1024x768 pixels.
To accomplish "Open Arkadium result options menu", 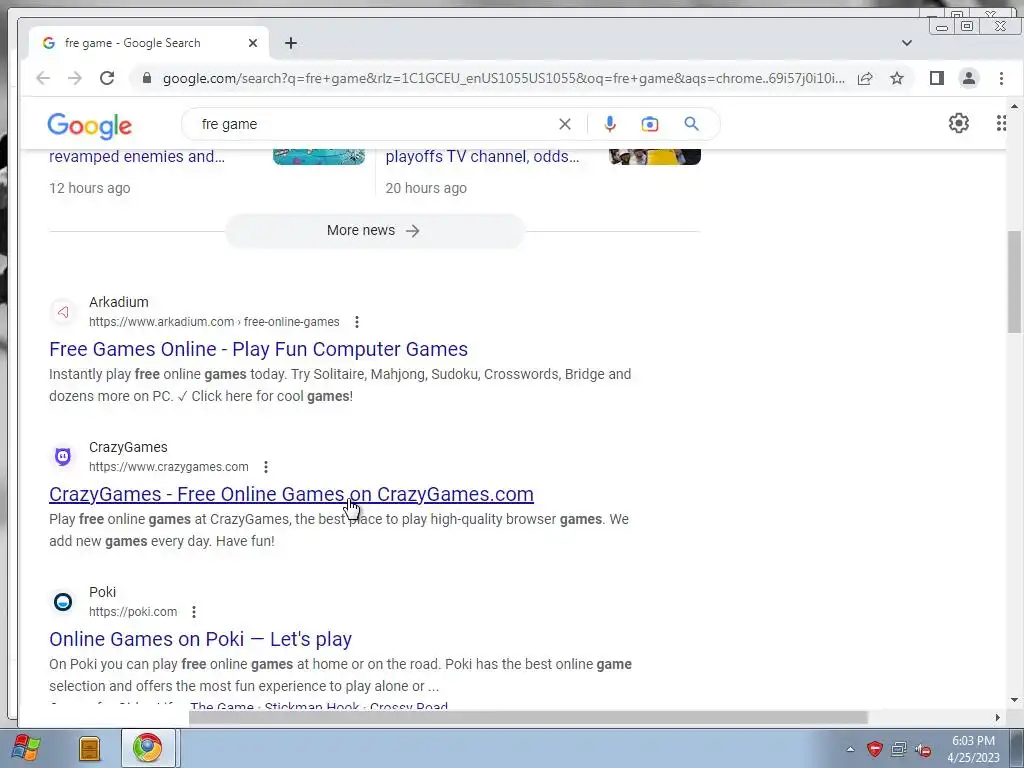I will click(357, 322).
